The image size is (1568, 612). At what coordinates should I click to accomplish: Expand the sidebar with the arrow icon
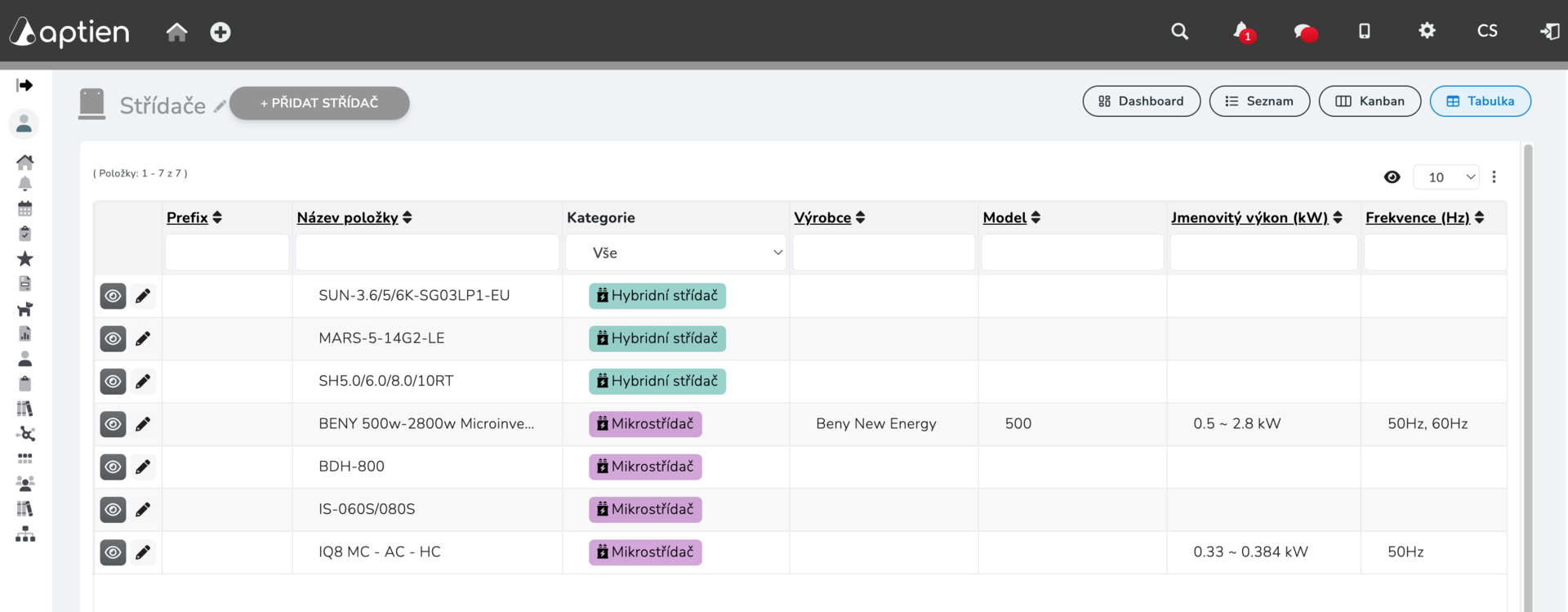(25, 85)
